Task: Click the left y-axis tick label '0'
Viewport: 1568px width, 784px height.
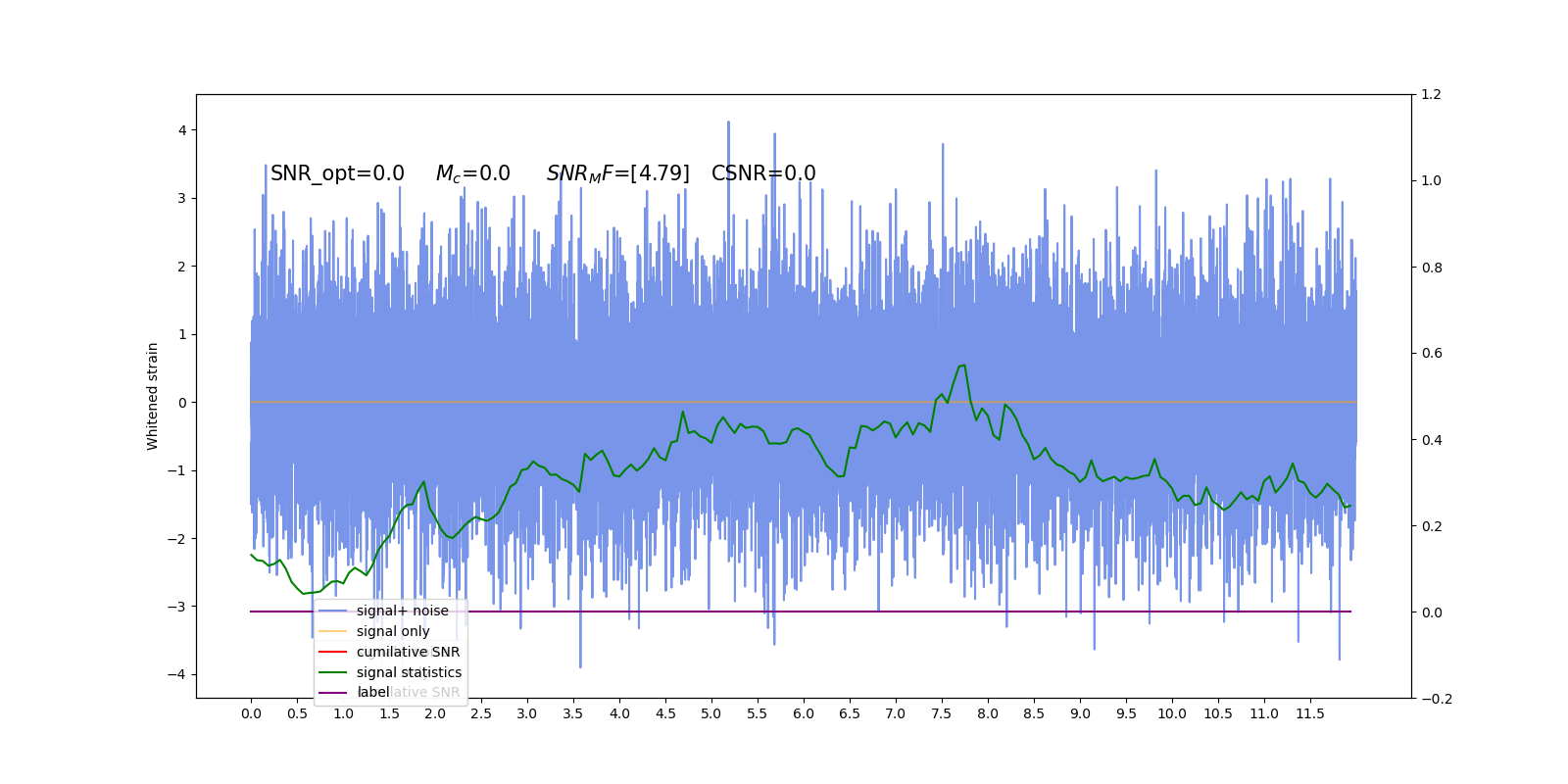Action: [x=182, y=403]
